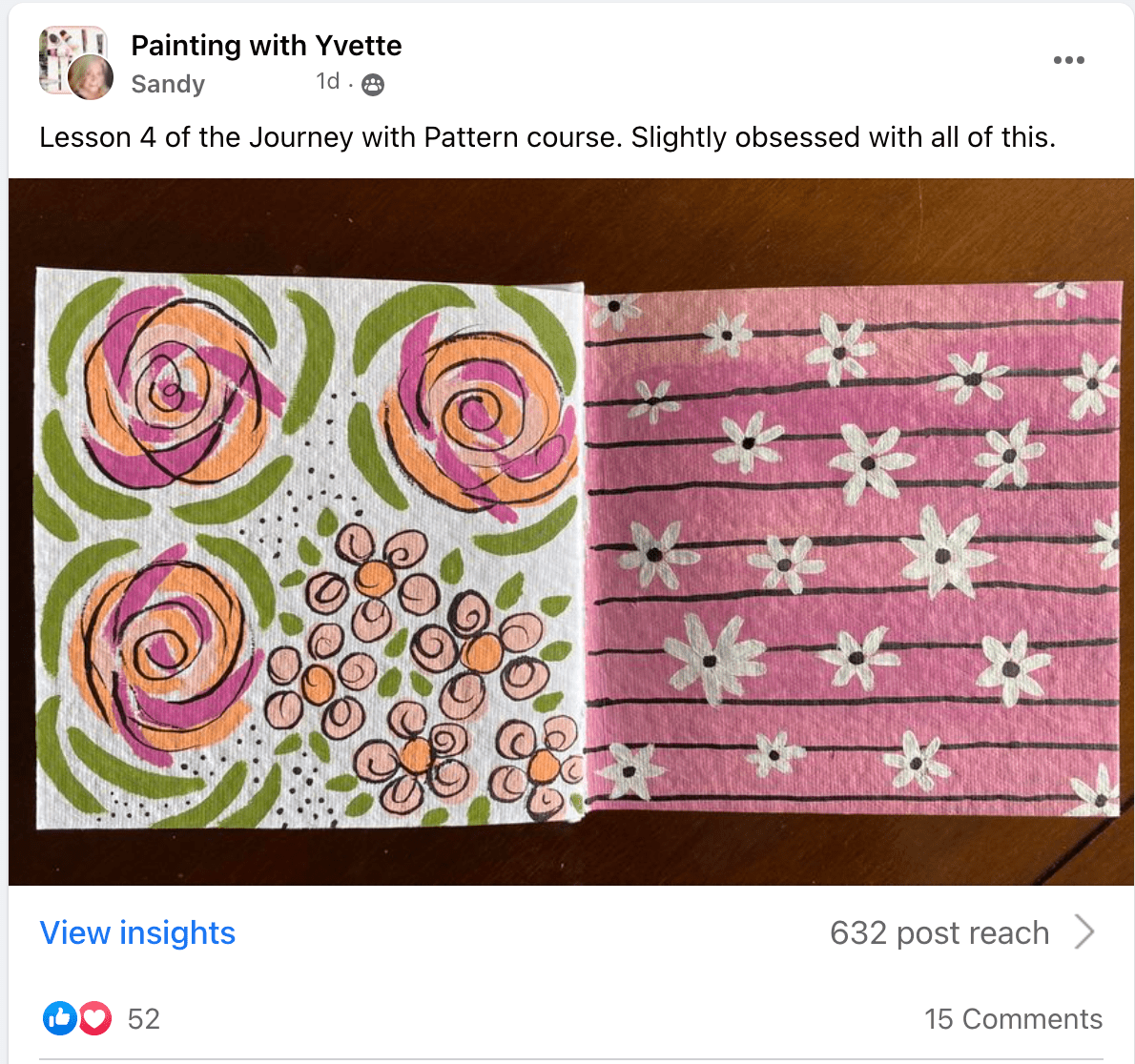
Task: Show who reacted via the 52 count
Action: 144,1019
